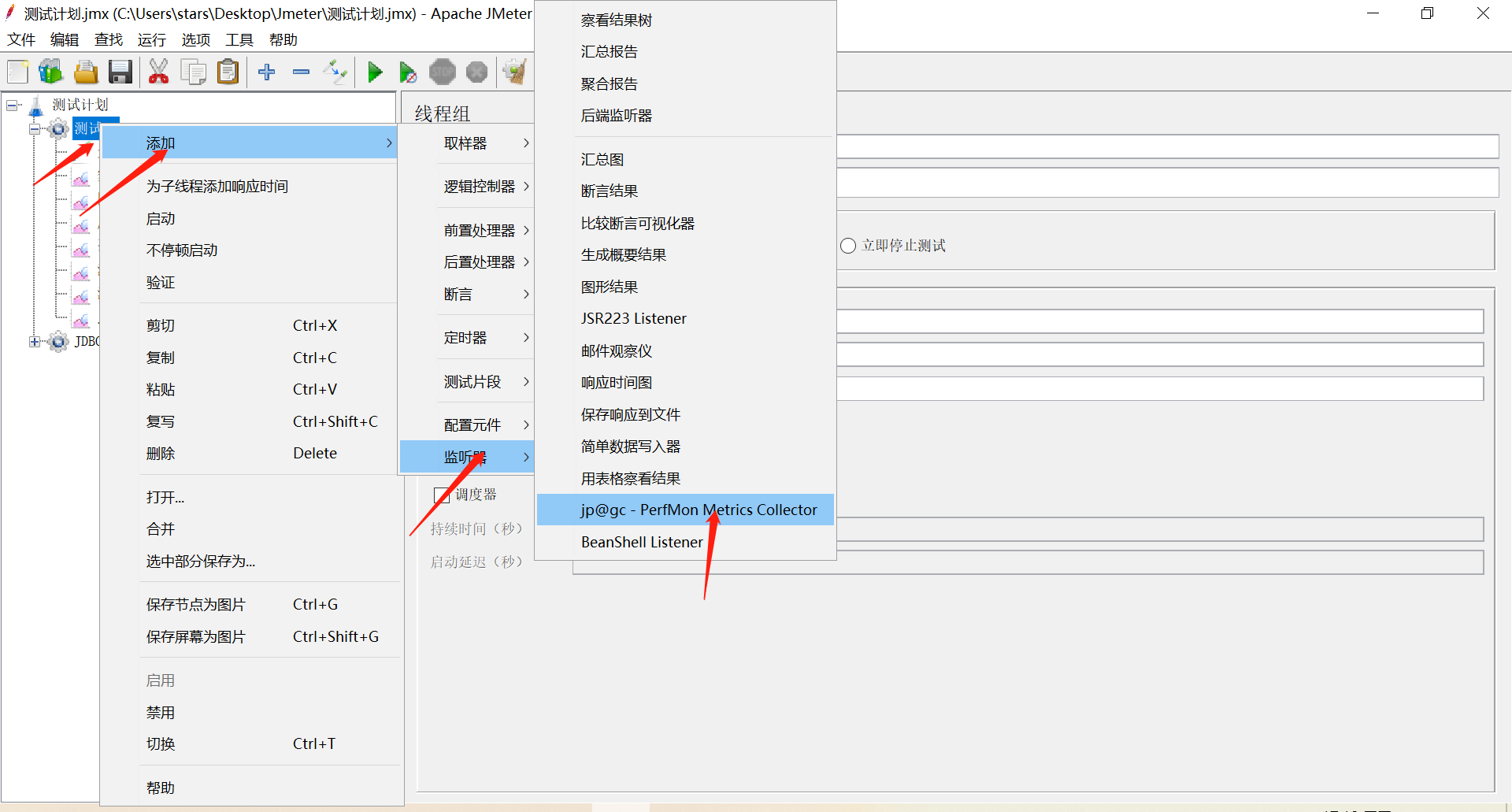
Task: Select the Cut scissors icon
Action: pos(158,72)
